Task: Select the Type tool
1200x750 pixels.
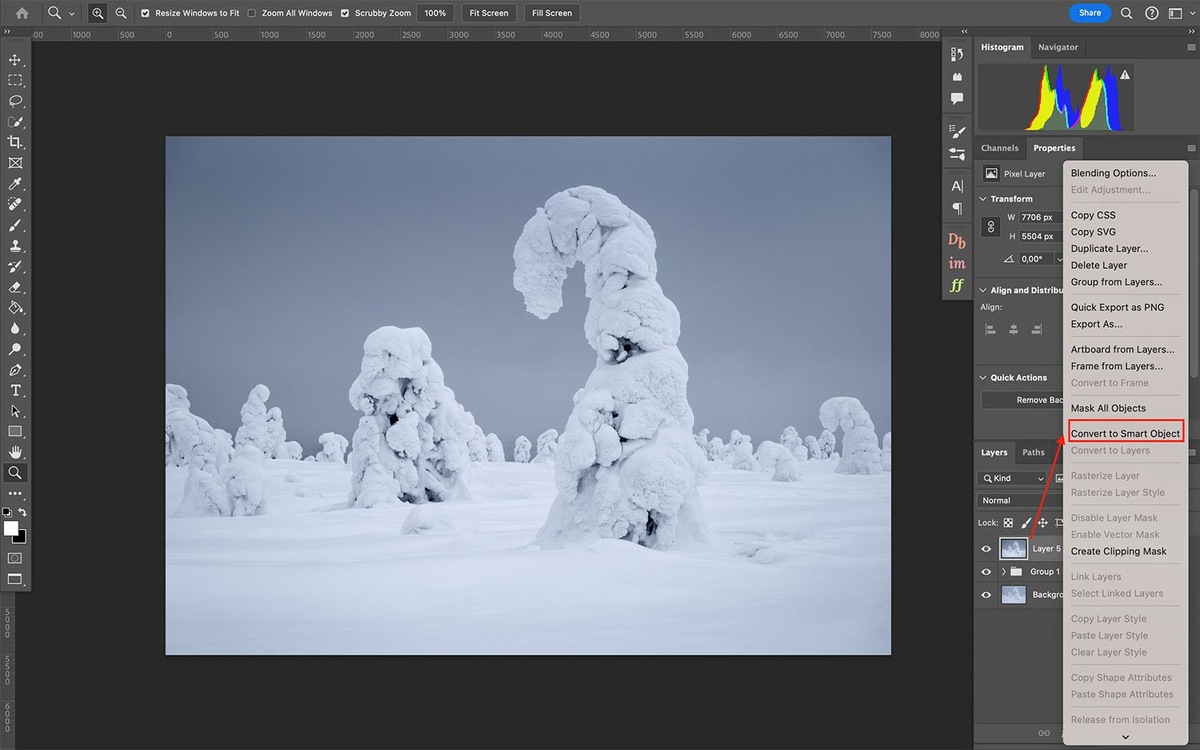Action: click(15, 390)
